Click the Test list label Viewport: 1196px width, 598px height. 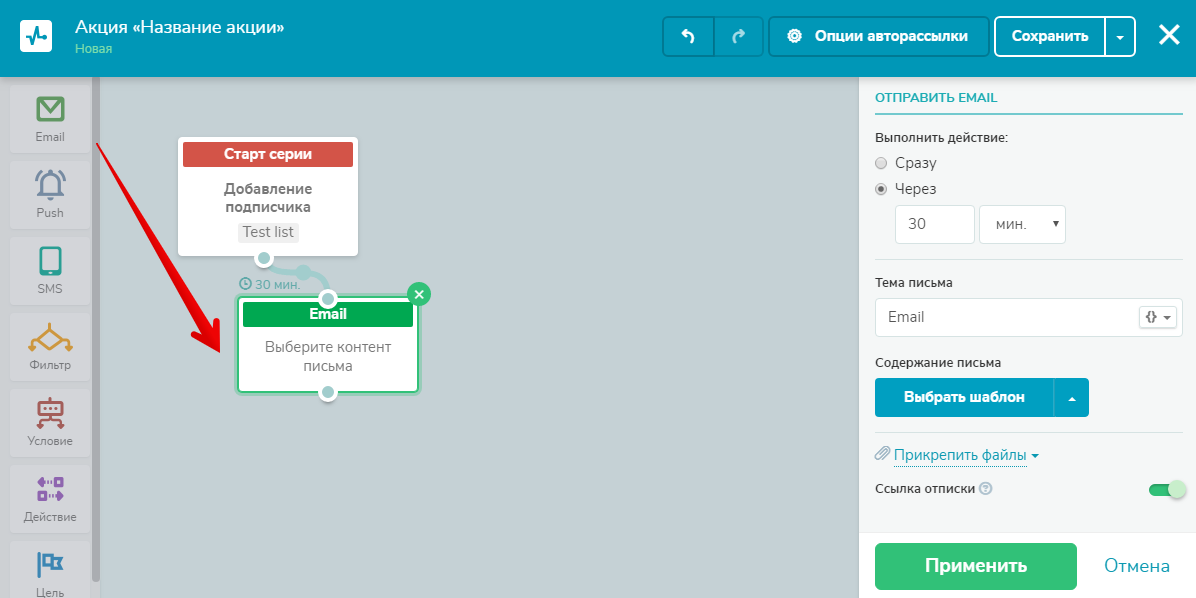268,232
